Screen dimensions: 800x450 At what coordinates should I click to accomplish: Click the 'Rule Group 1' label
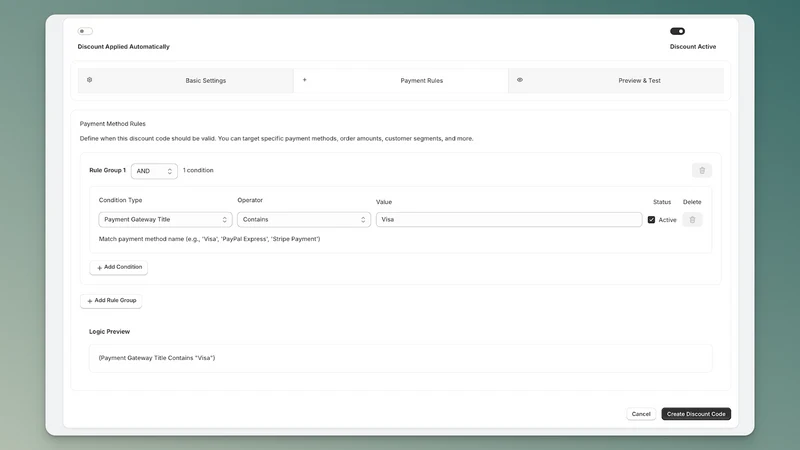(x=107, y=170)
